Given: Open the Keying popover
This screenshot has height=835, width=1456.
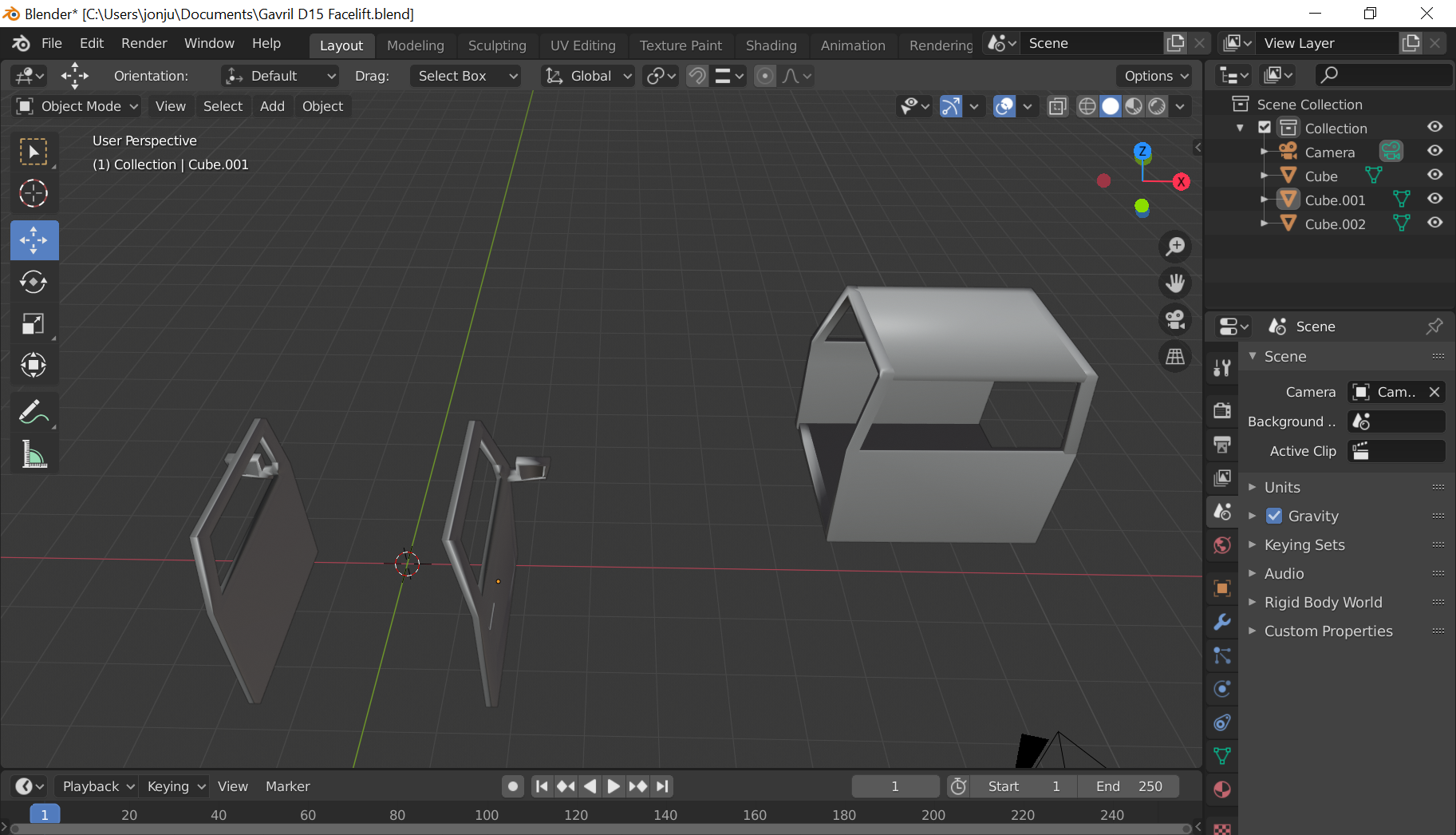Looking at the screenshot, I should [175, 786].
